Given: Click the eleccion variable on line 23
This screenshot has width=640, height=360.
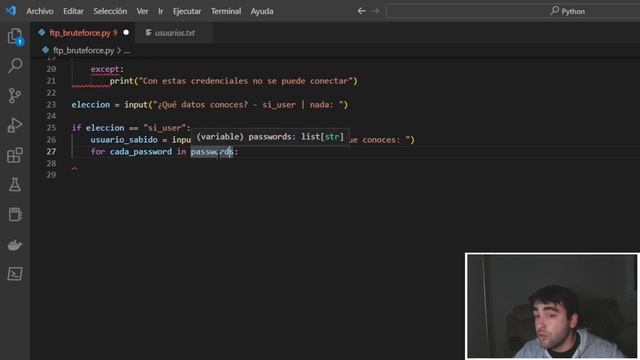Looking at the screenshot, I should point(91,104).
